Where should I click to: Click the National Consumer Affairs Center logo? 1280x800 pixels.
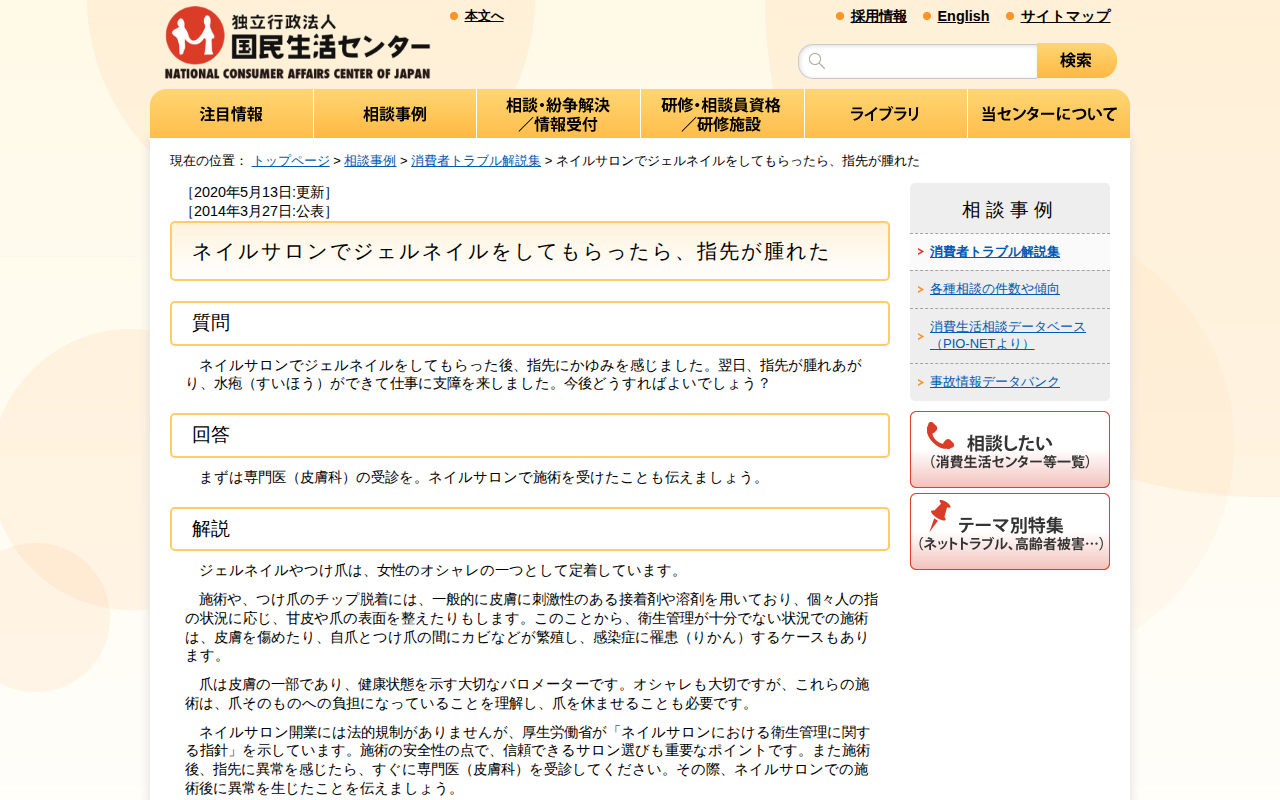click(298, 43)
